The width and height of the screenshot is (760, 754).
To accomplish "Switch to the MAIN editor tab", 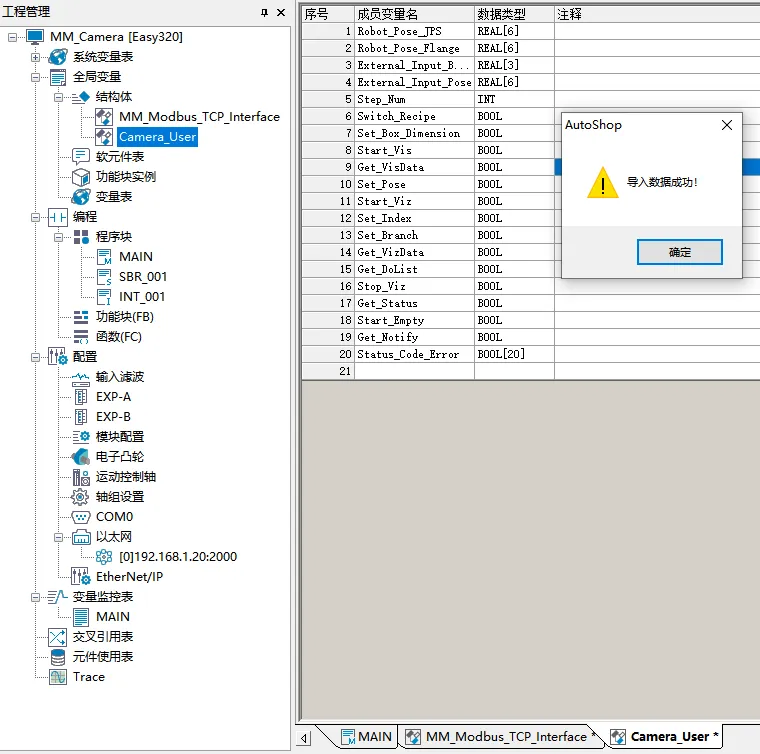I will 366,737.
